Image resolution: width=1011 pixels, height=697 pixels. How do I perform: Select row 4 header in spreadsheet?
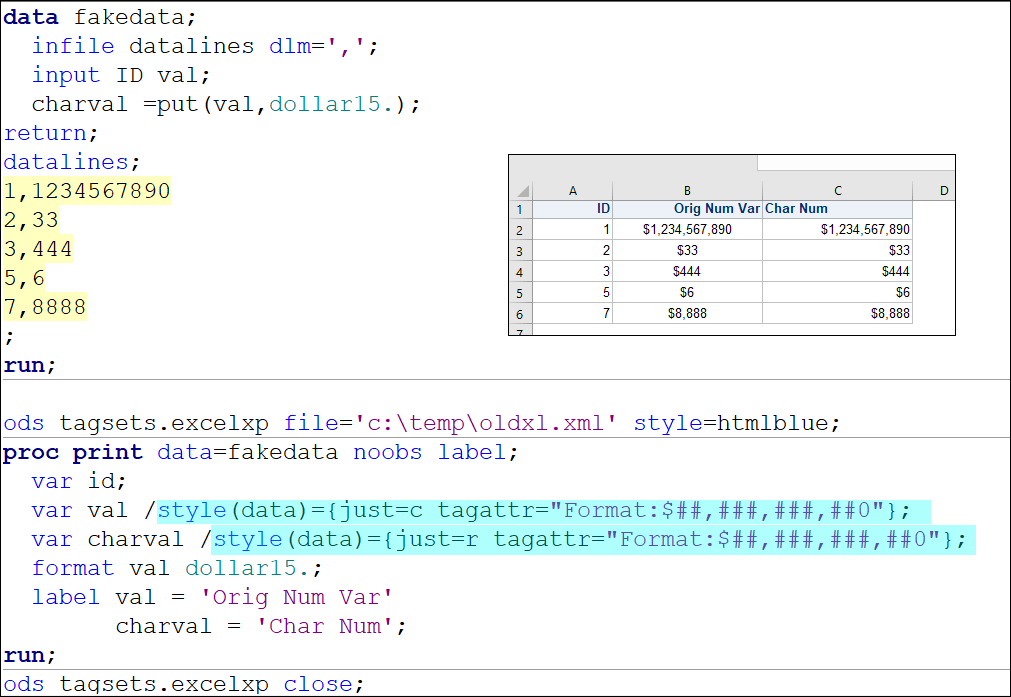[521, 272]
